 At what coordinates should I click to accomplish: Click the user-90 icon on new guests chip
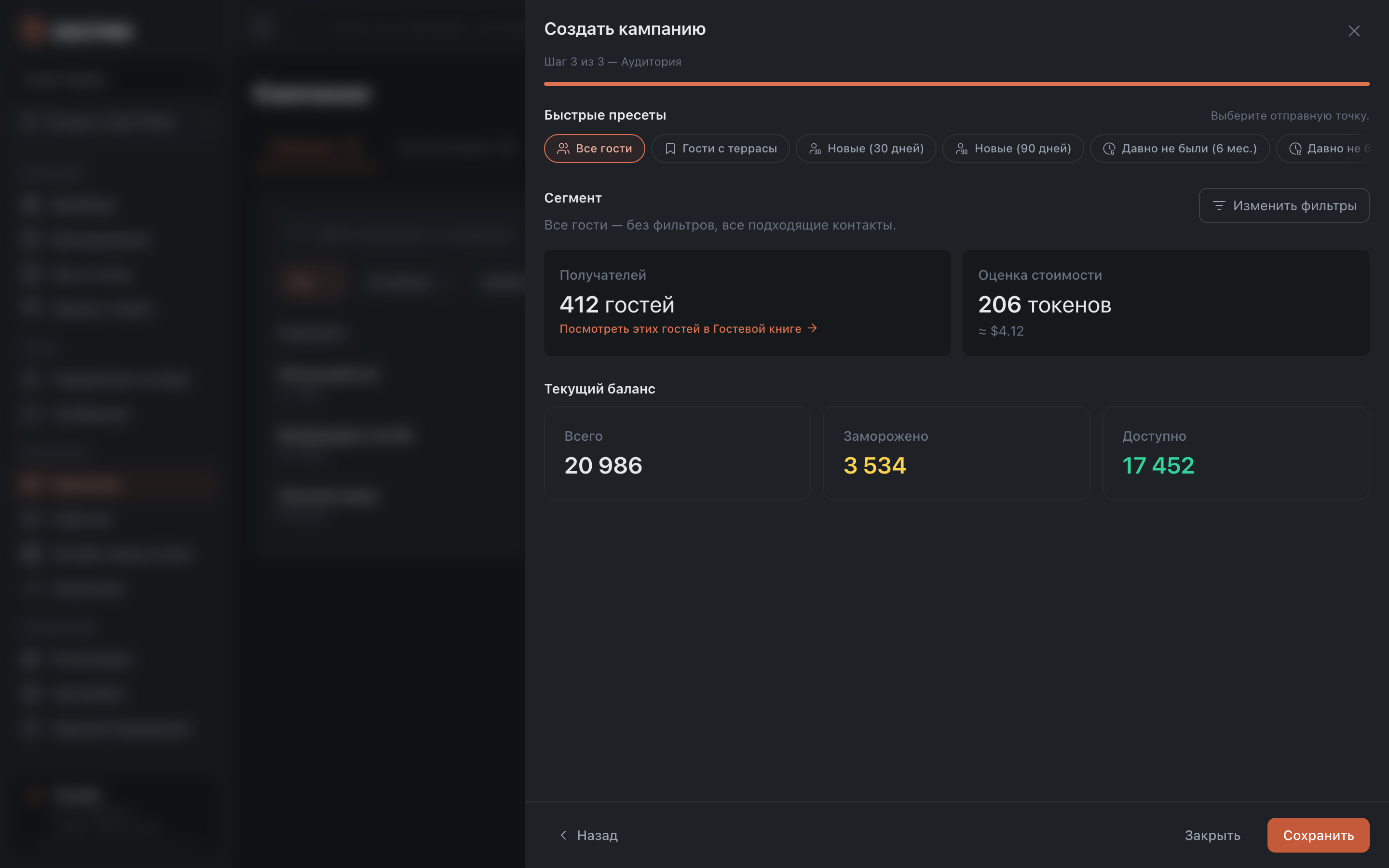click(961, 149)
